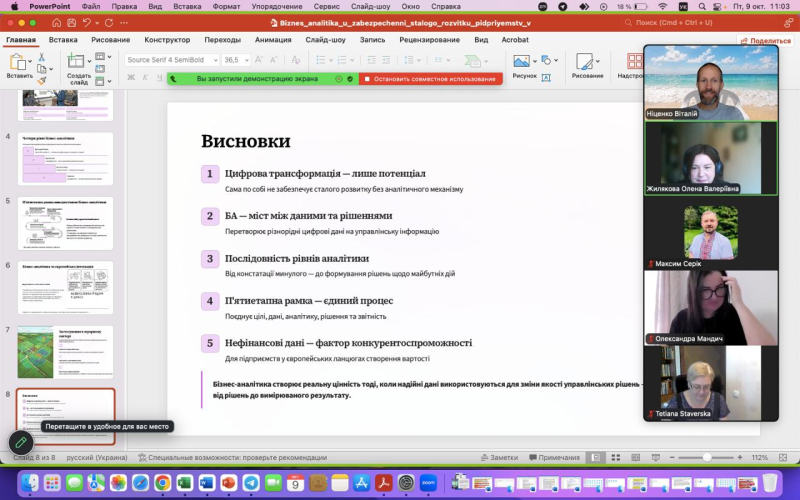
Task: Open the Переходы ribbon tab
Action: point(222,40)
